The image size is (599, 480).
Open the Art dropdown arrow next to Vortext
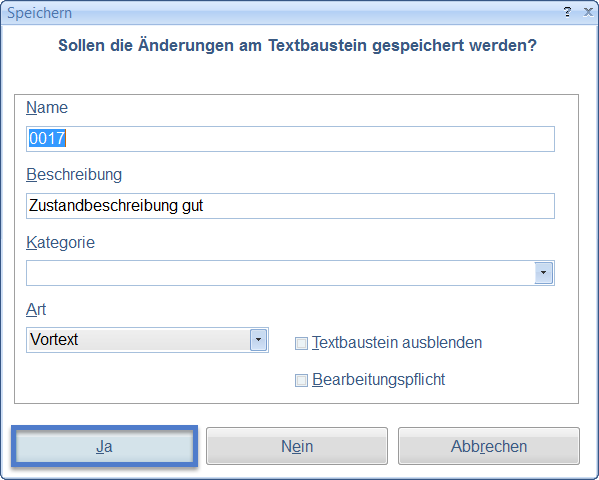(258, 340)
